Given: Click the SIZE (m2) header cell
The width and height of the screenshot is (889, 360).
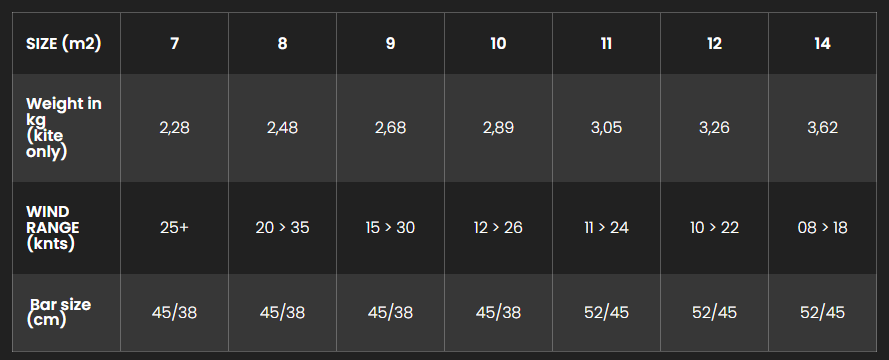Looking at the screenshot, I should coord(66,43).
